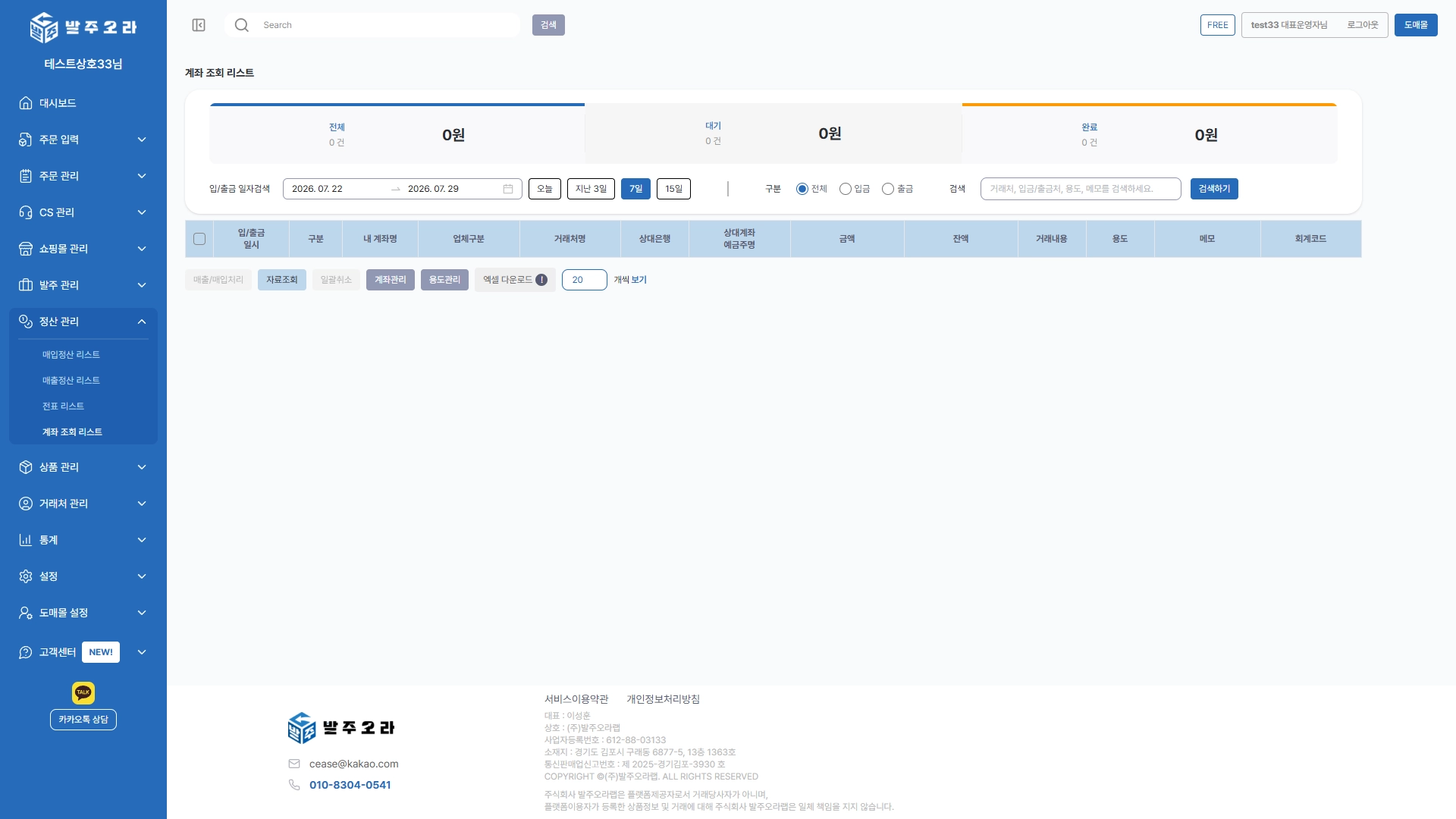This screenshot has width=1456, height=819.
Task: Open 계좌 조회 리스트 submenu item
Action: [x=72, y=432]
